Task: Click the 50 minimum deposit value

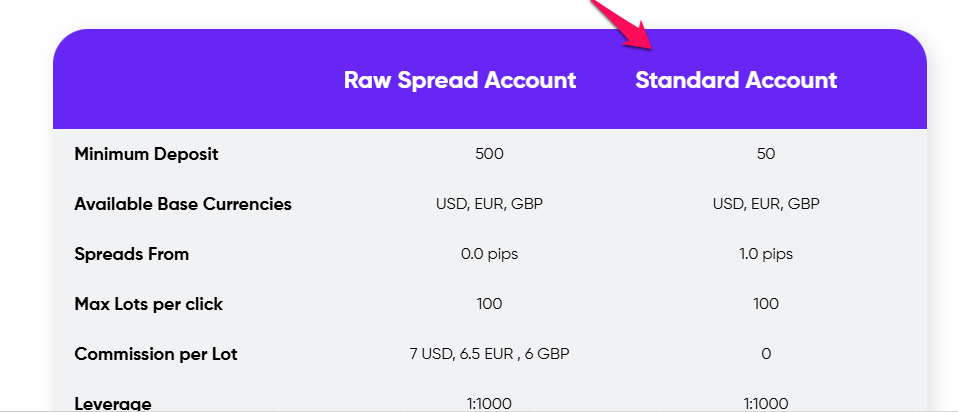Action: [x=766, y=154]
